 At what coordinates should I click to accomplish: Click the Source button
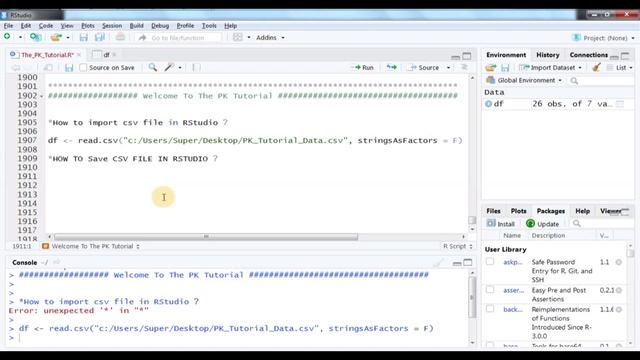coord(424,68)
